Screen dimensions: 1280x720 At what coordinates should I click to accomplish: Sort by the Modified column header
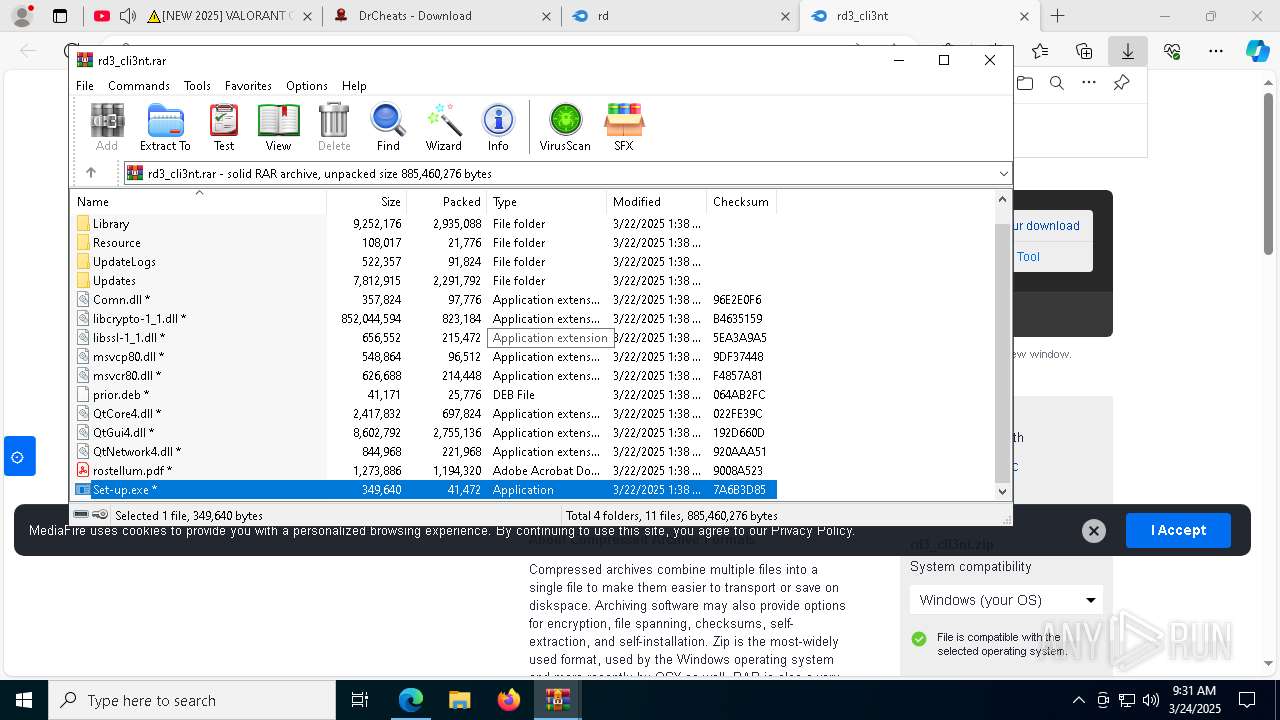656,202
